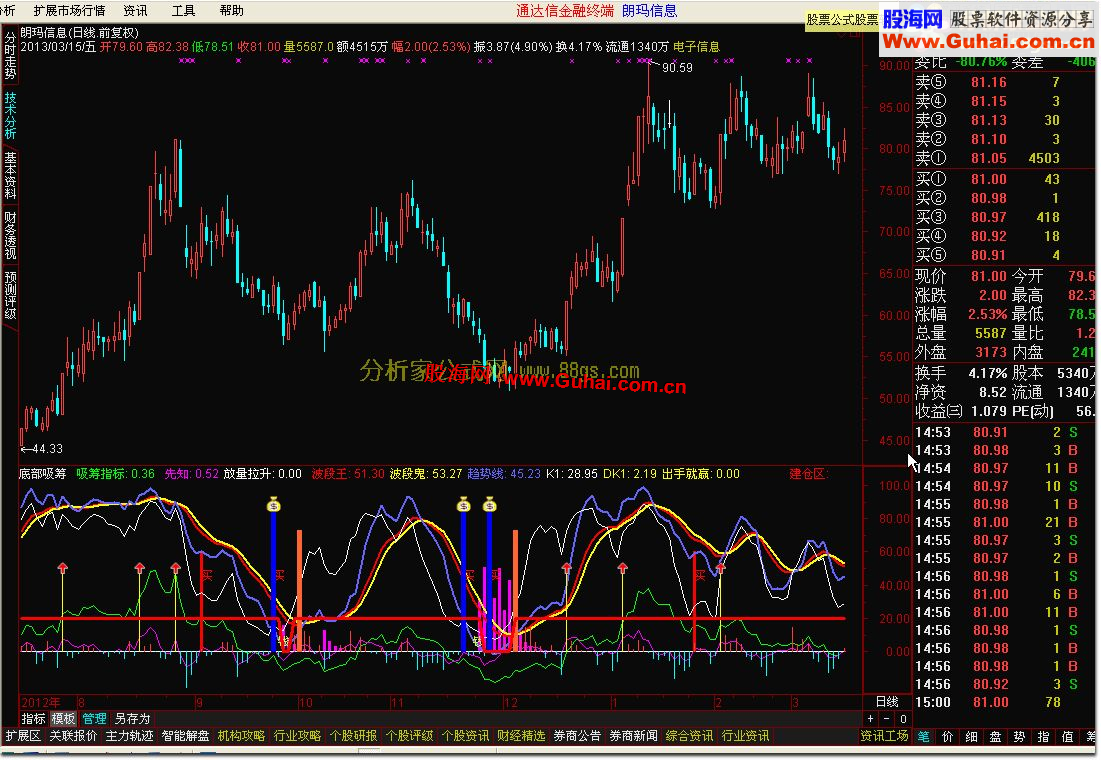1101x760 pixels.
Task: Open 关联报价 bottom tab
Action: (x=74, y=735)
